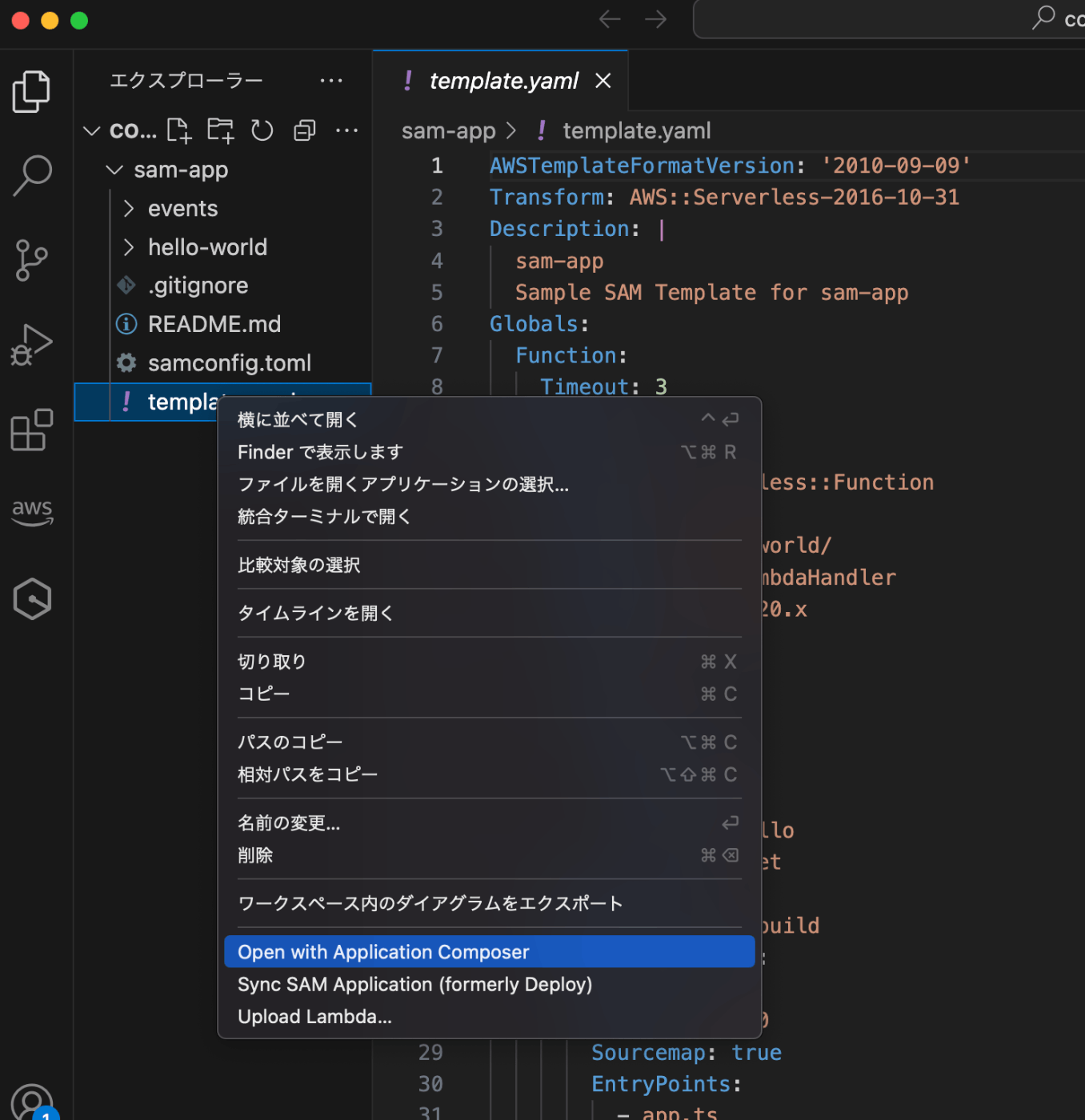Select Sync SAM Application (formerly Deploy)
The image size is (1085, 1120).
pyautogui.click(x=489, y=984)
